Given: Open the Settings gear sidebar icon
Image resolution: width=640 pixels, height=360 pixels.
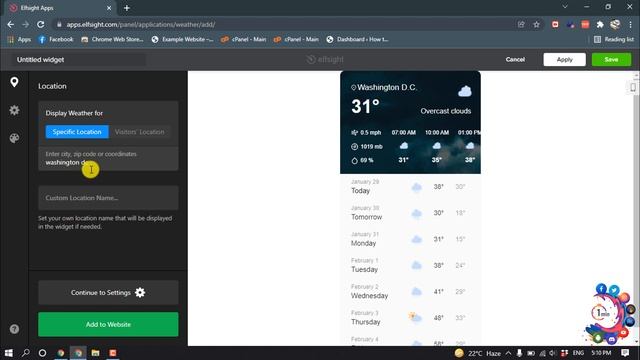Looking at the screenshot, I should point(14,110).
